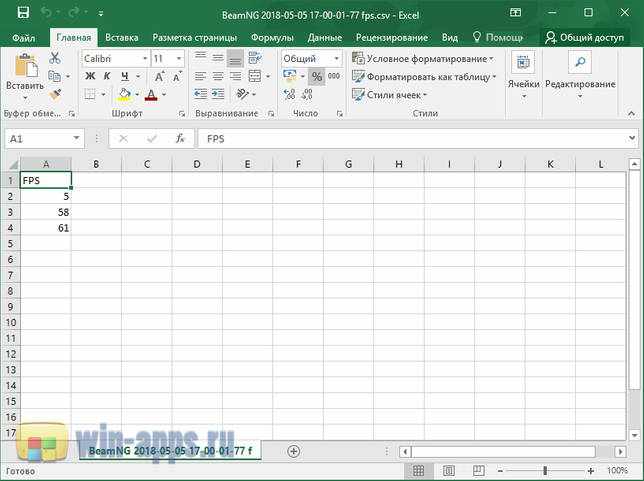Open the Вид tab
644x481 pixels.
[x=449, y=37]
